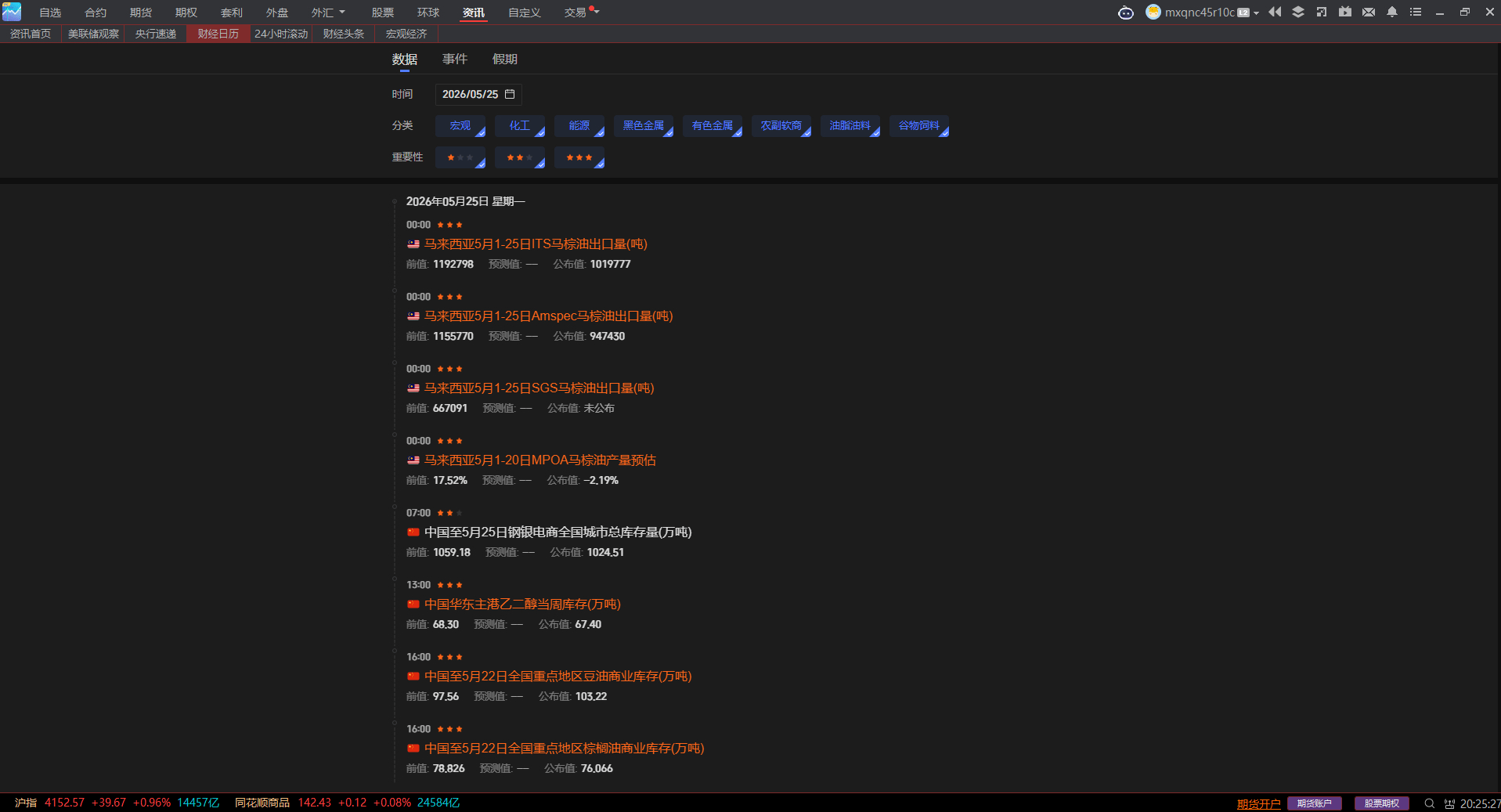Viewport: 1501px width, 812px height.
Task: Open the AI robot assistant icon
Action: click(1125, 13)
